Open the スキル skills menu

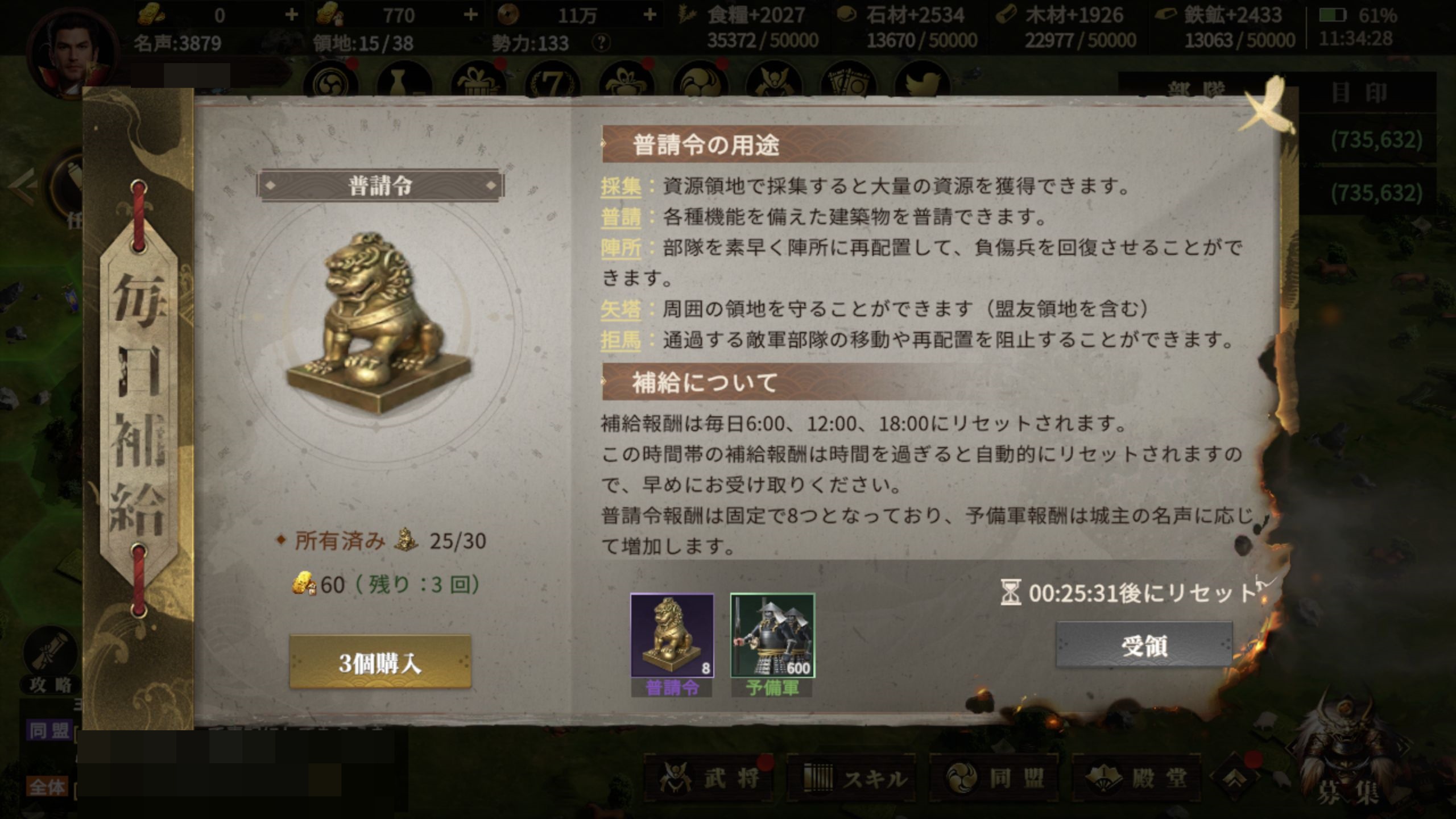tap(851, 778)
